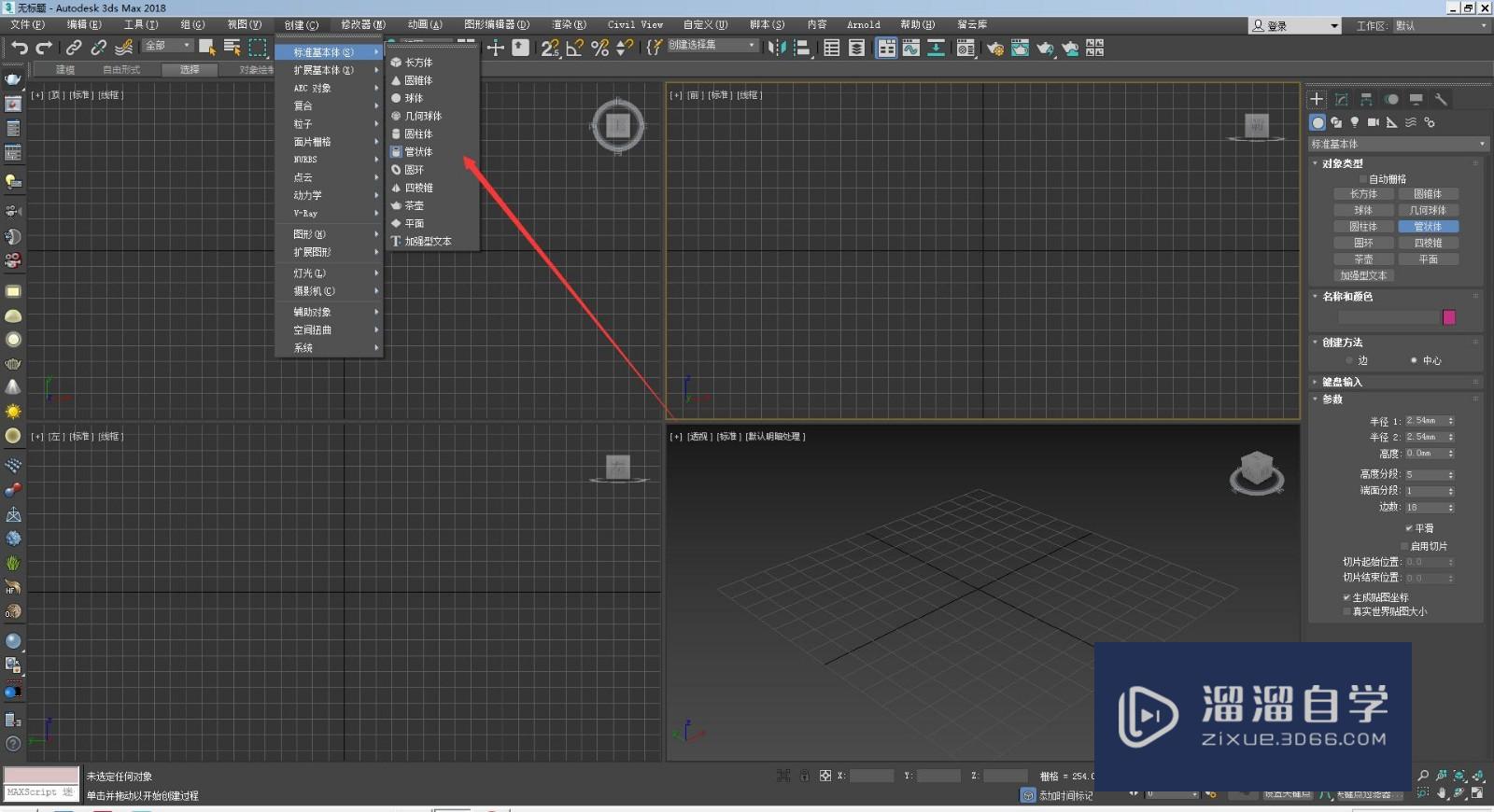Image resolution: width=1494 pixels, height=812 pixels.
Task: Switch to Hierarchy command panel tab
Action: (x=1366, y=99)
